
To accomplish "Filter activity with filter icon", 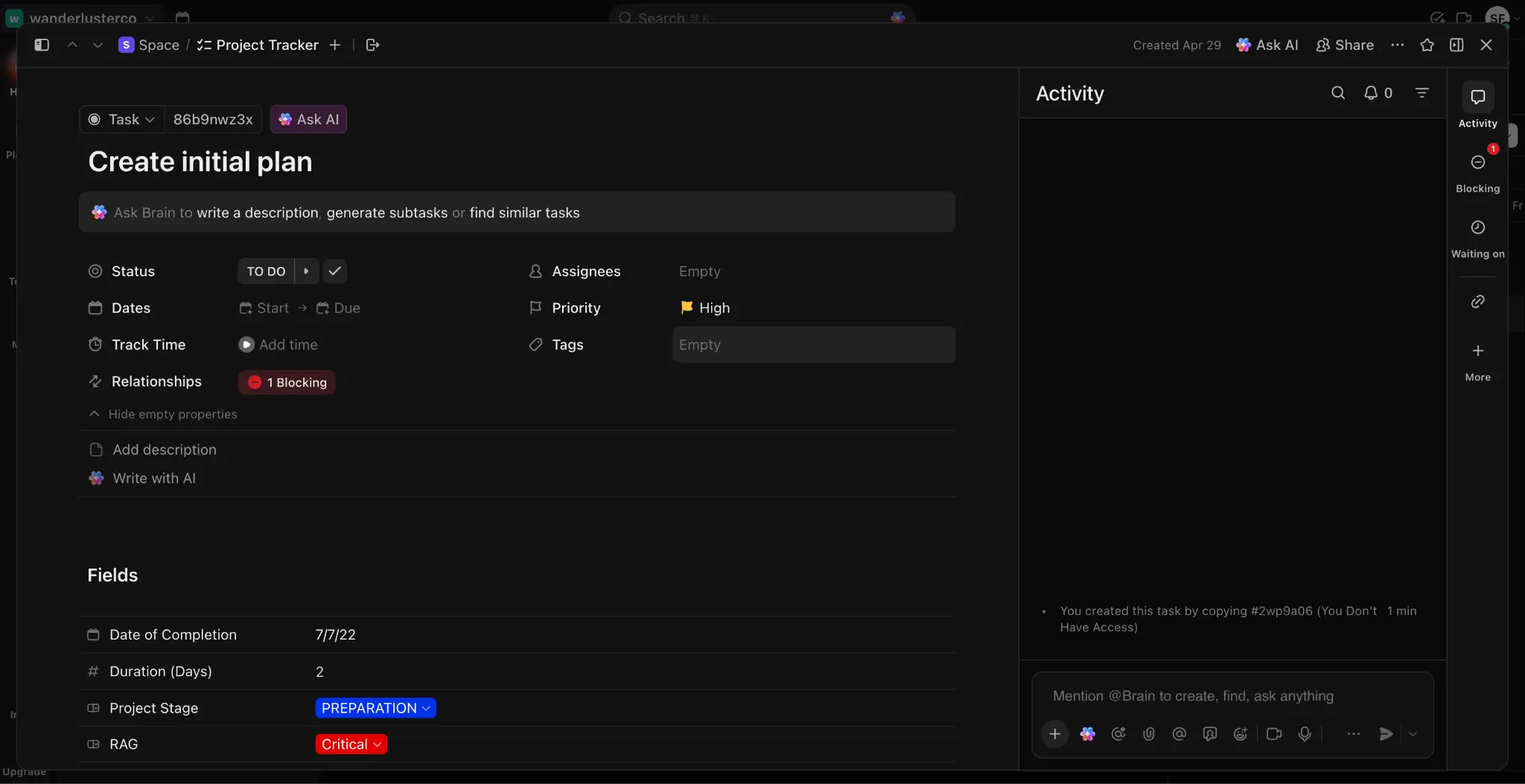I will coord(1421,92).
